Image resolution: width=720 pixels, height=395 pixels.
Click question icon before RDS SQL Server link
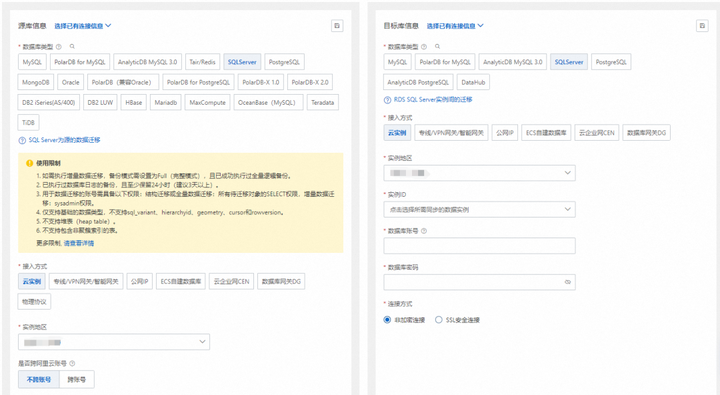pyautogui.click(x=388, y=100)
